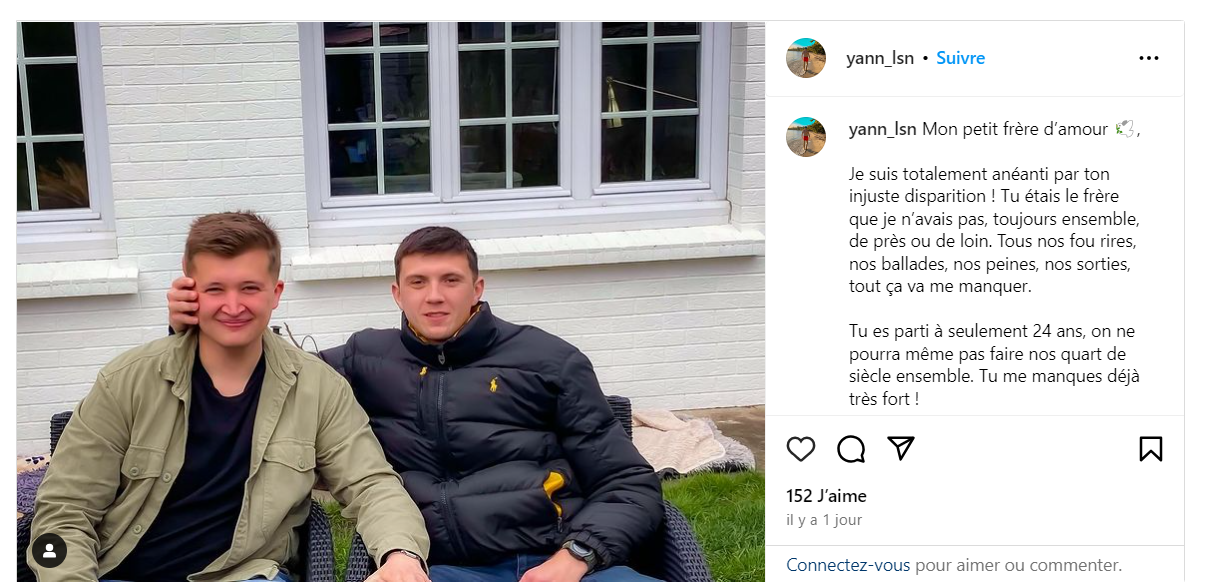View the 152 J'aime likes list
The width and height of the screenshot is (1205, 582).
826,496
